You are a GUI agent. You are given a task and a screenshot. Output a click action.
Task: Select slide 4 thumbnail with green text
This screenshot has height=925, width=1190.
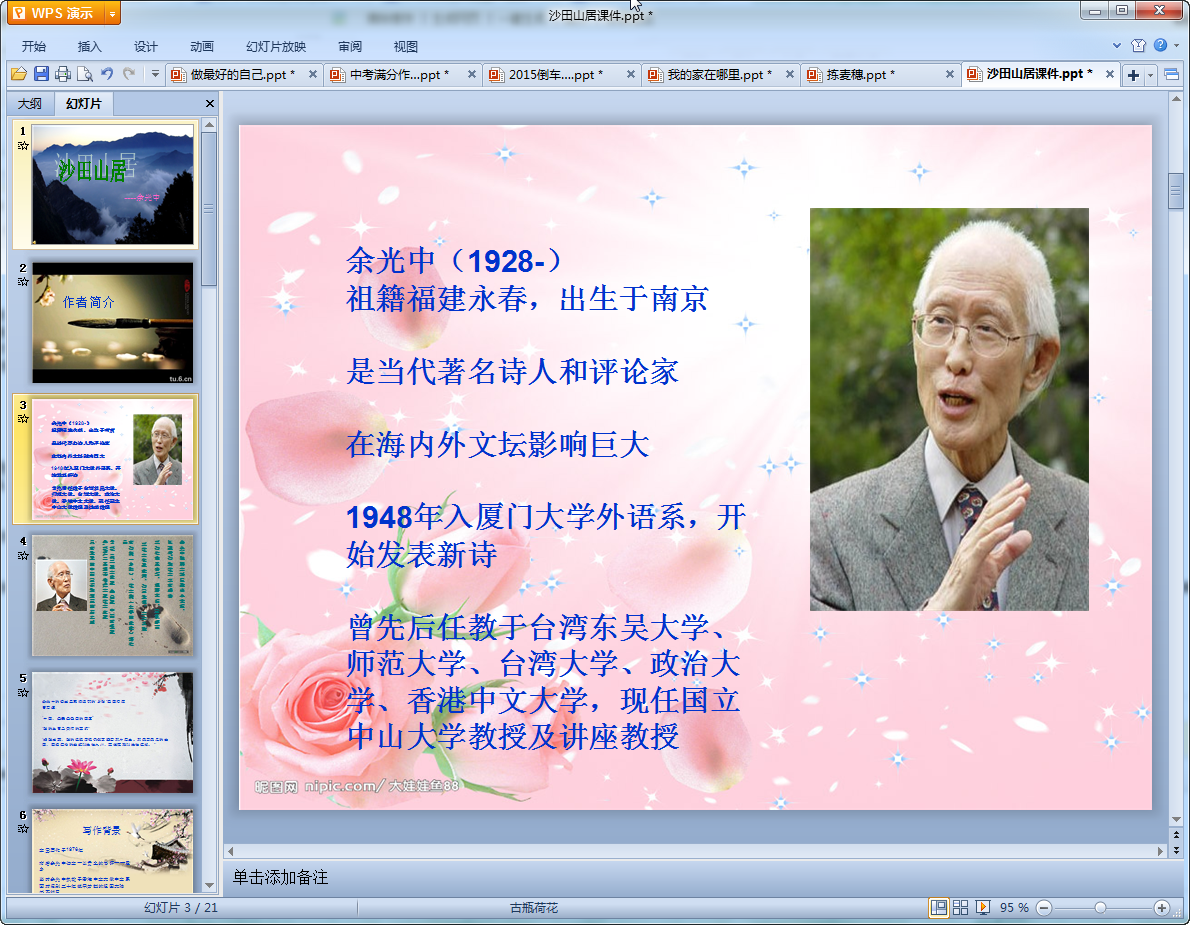pyautogui.click(x=112, y=596)
